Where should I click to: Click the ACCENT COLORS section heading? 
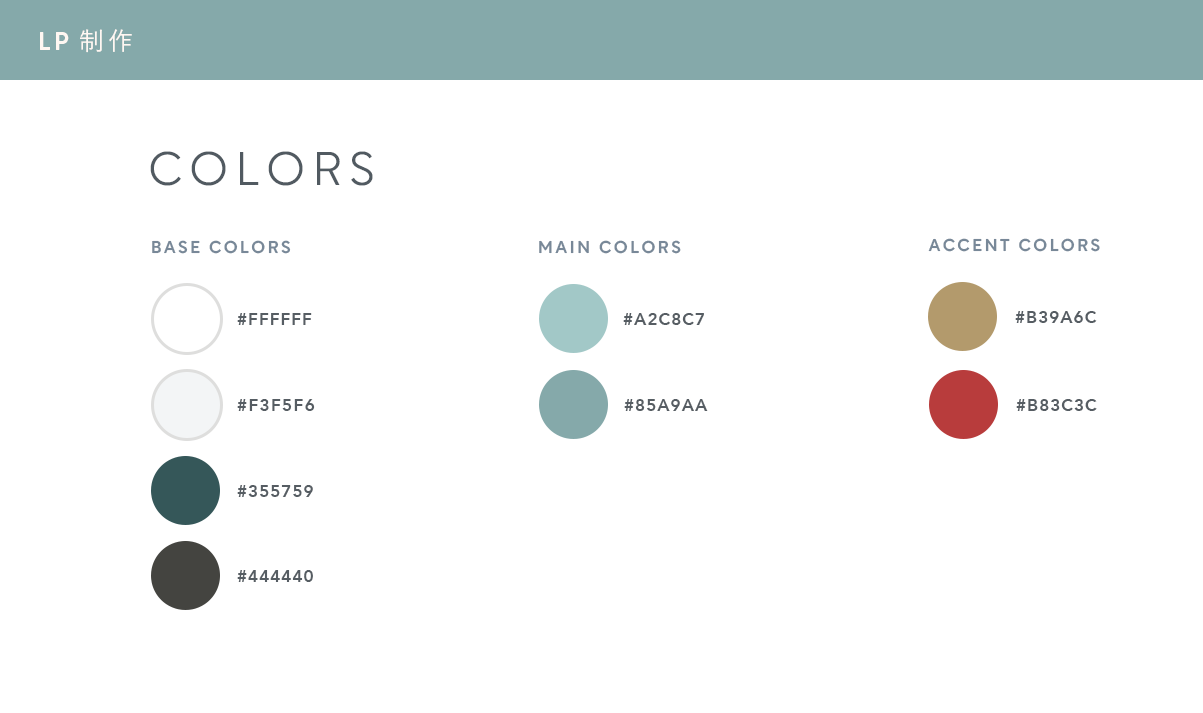[x=1015, y=245]
